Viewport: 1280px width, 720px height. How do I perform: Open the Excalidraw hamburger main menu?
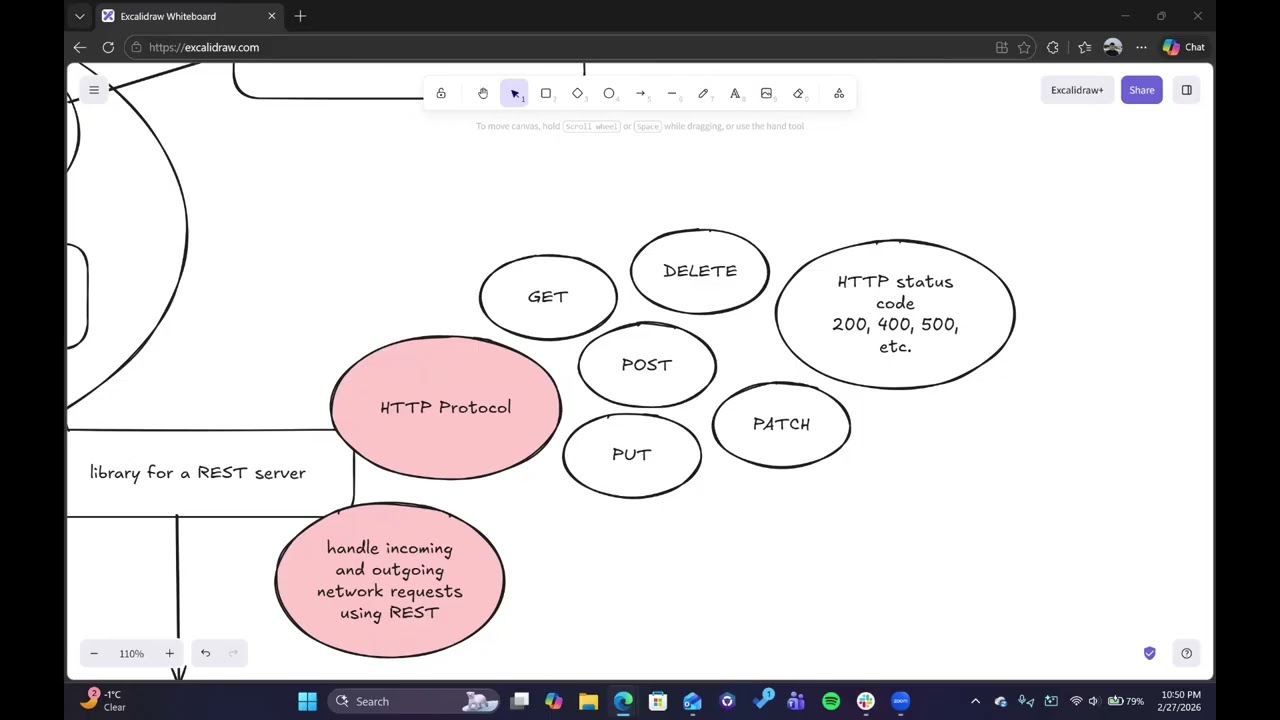(94, 90)
